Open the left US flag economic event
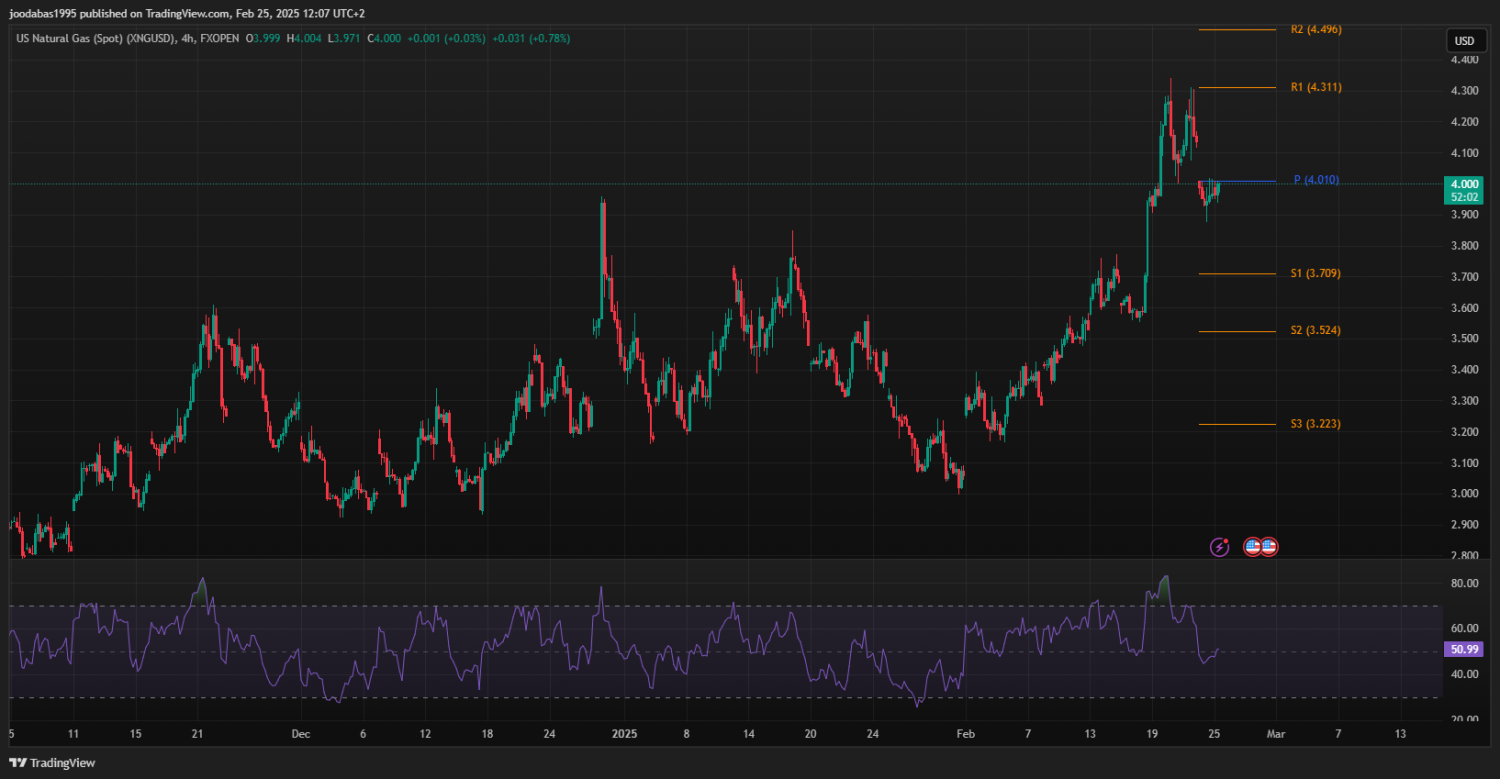1500x779 pixels. coord(1252,547)
